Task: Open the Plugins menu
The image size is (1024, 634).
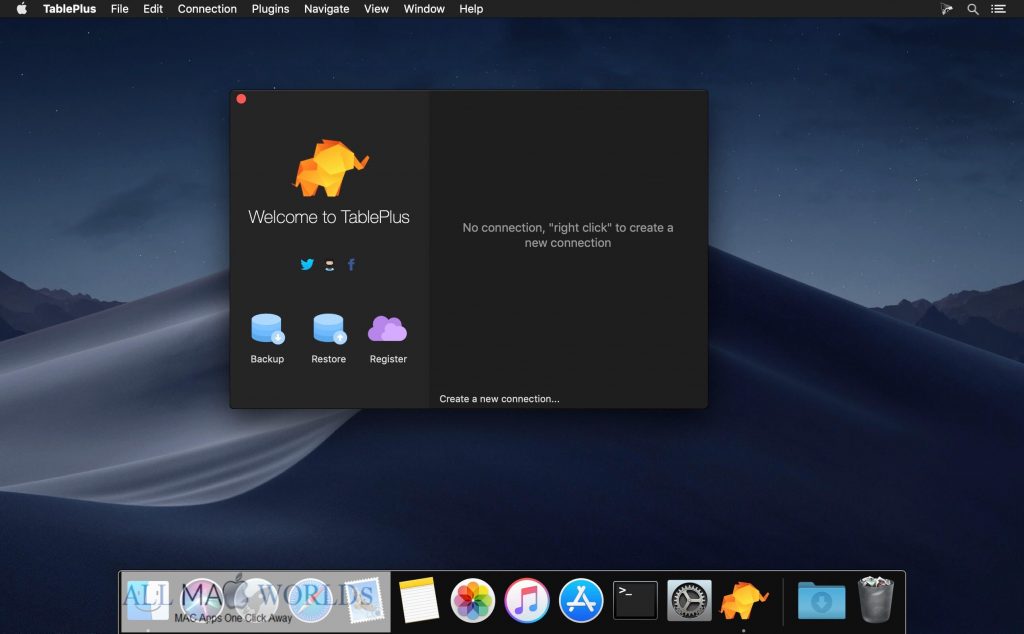Action: point(270,8)
